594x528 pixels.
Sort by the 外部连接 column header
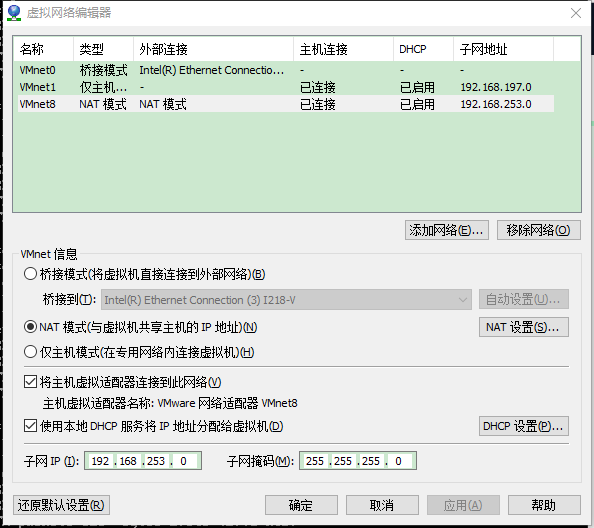coord(214,49)
